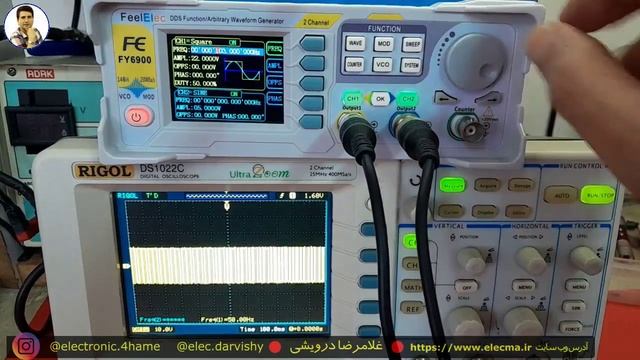This screenshot has height=360, width=640.
Task: Click the DUTY:50.000% value
Action: coord(195,84)
